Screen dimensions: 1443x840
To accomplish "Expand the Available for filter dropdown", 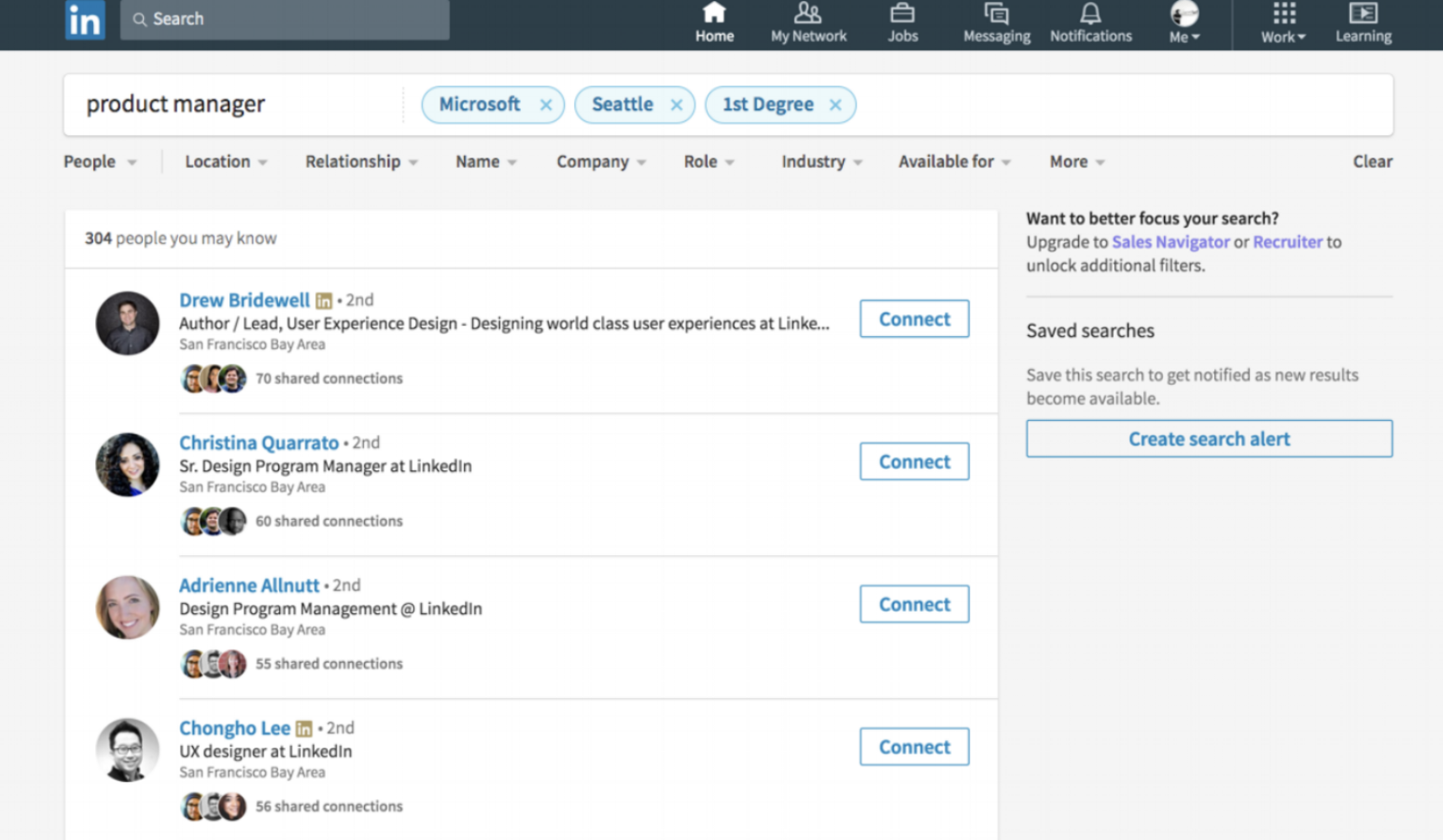I will 954,161.
